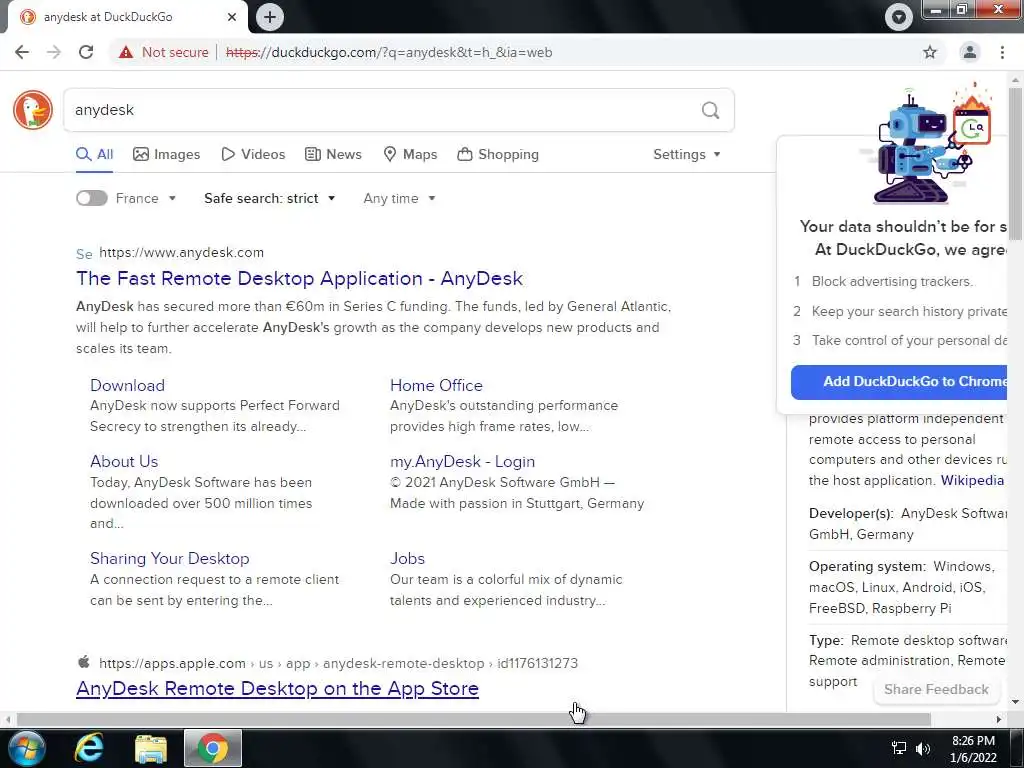
Task: Open the Chrome profile avatar icon
Action: click(970, 52)
